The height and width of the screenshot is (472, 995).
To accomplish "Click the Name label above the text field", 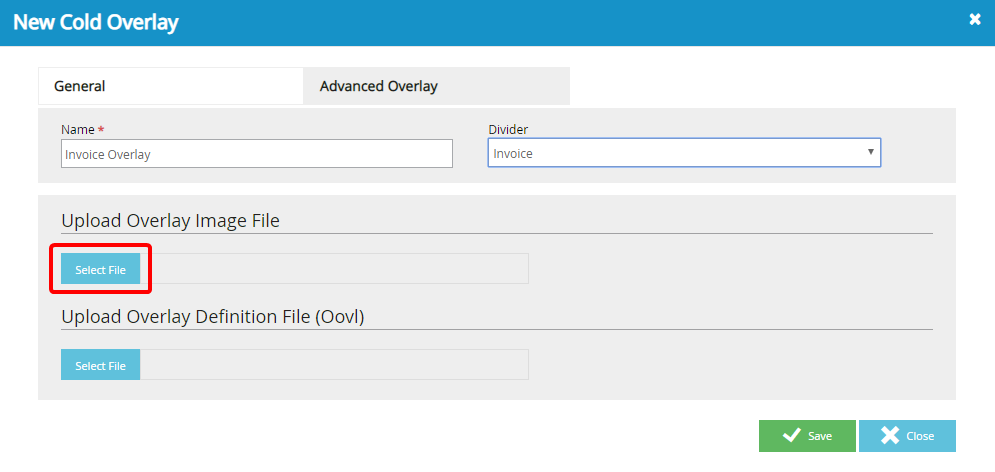I will click(77, 130).
